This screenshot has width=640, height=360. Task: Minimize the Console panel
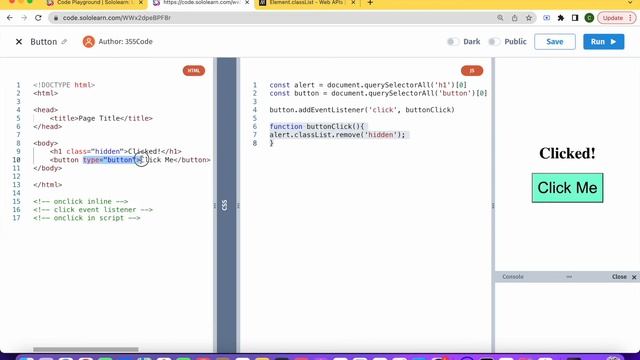pos(569,277)
